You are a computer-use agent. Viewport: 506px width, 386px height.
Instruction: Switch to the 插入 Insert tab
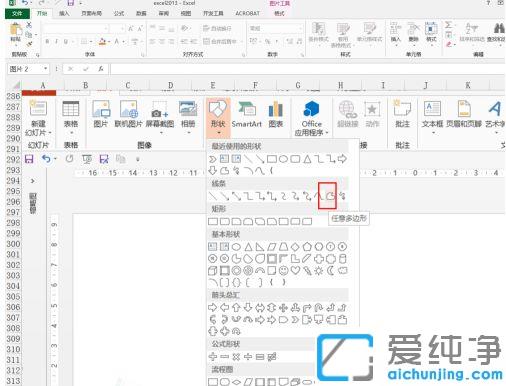(x=64, y=13)
